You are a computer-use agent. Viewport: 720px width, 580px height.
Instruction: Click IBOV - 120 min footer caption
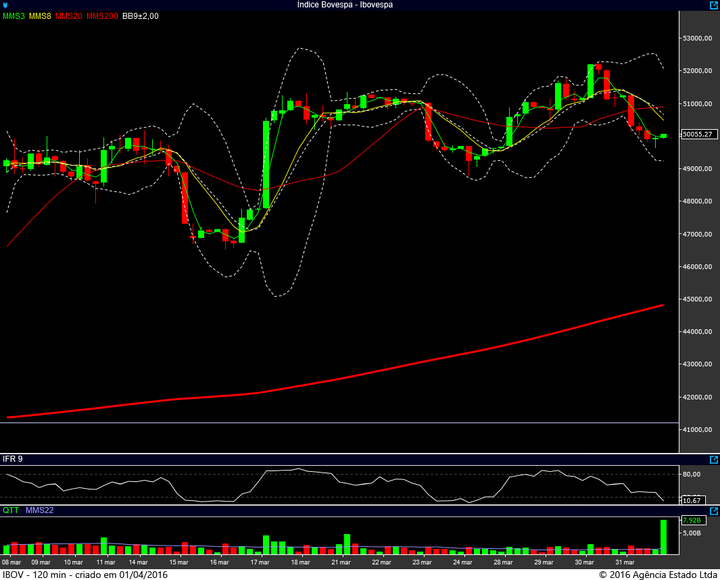click(x=85, y=574)
